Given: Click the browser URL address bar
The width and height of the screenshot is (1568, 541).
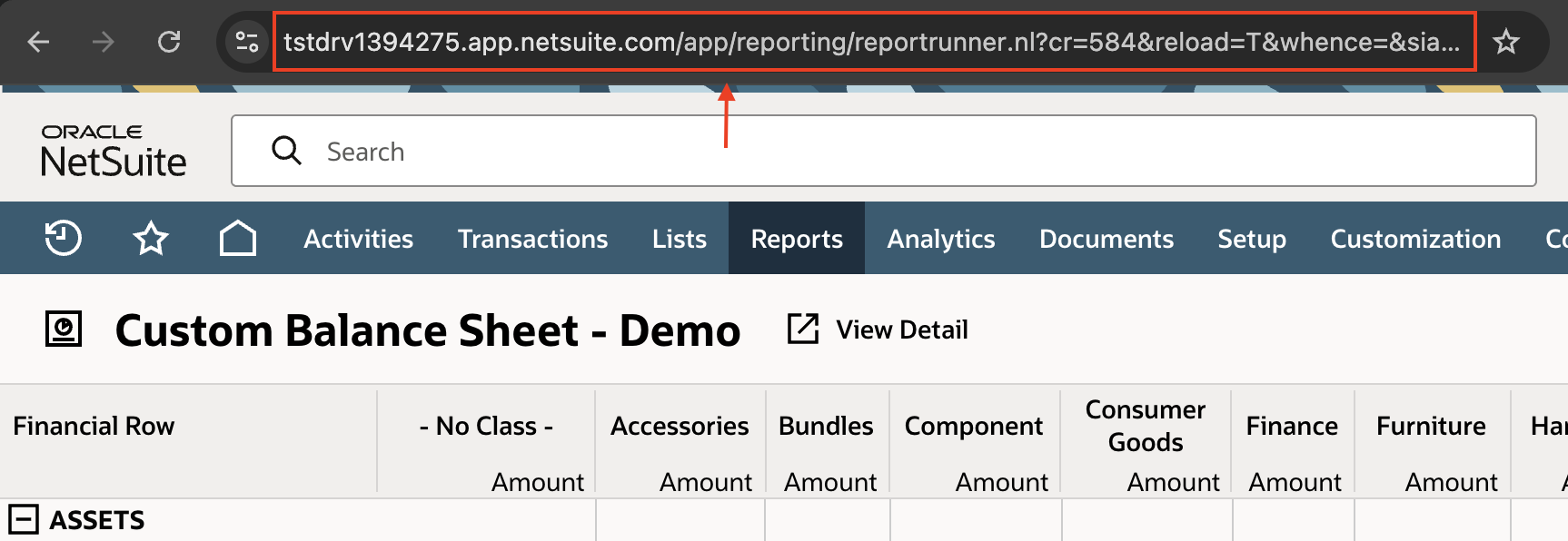Looking at the screenshot, I should [872, 42].
